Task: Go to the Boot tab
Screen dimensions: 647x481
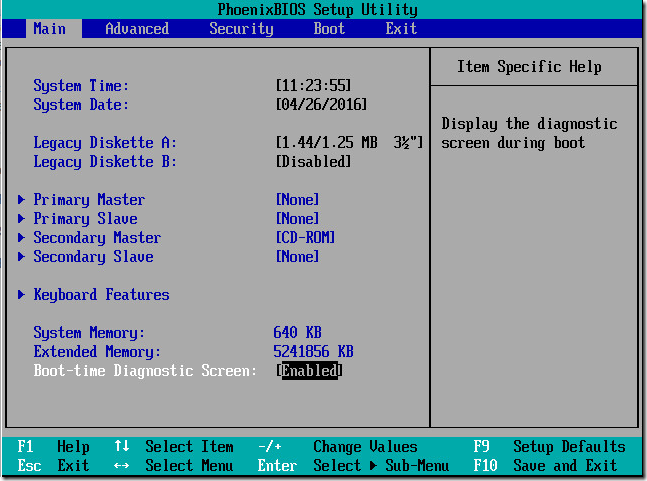Action: click(x=329, y=28)
